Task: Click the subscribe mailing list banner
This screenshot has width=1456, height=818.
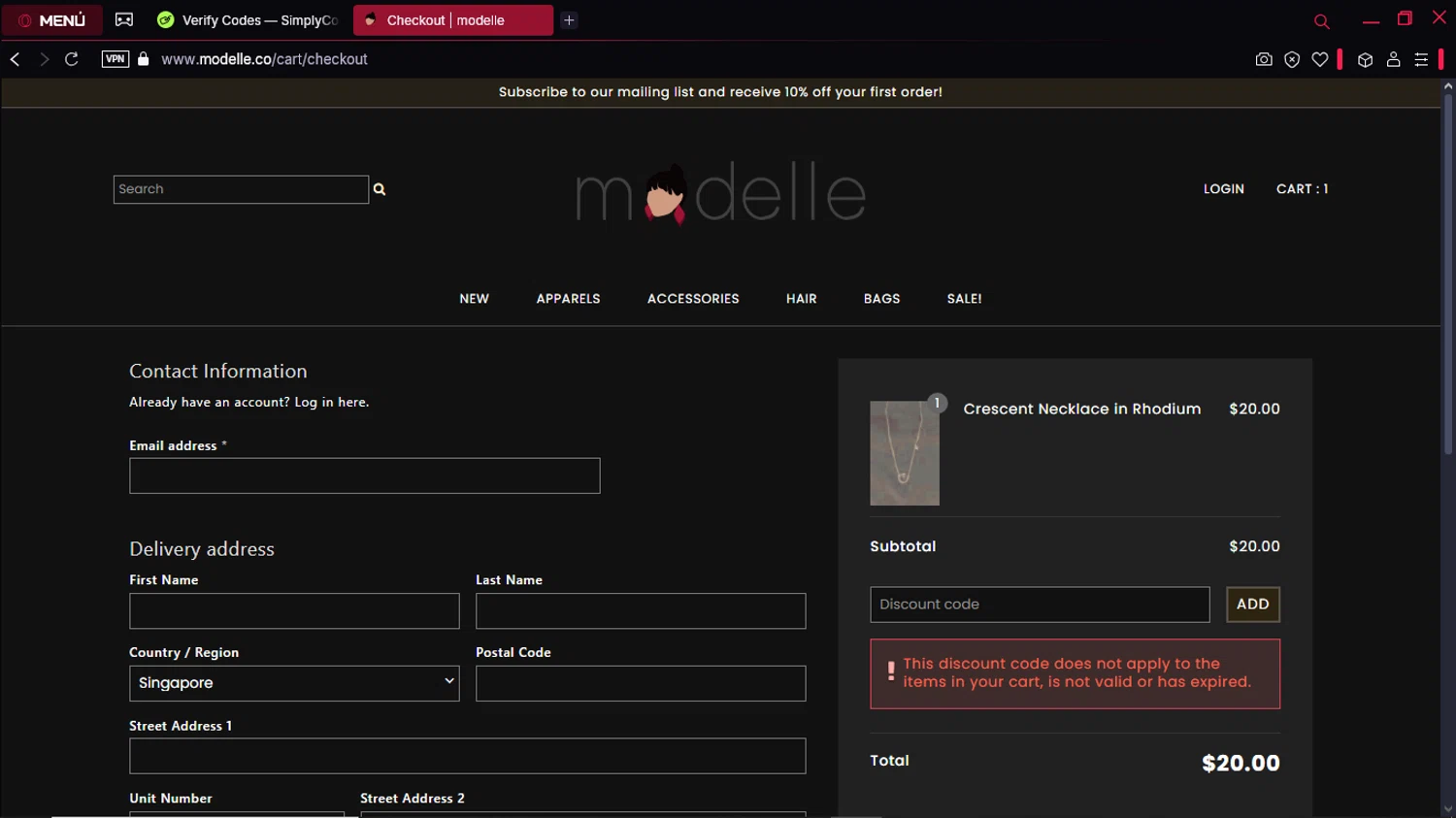Action: (x=720, y=92)
